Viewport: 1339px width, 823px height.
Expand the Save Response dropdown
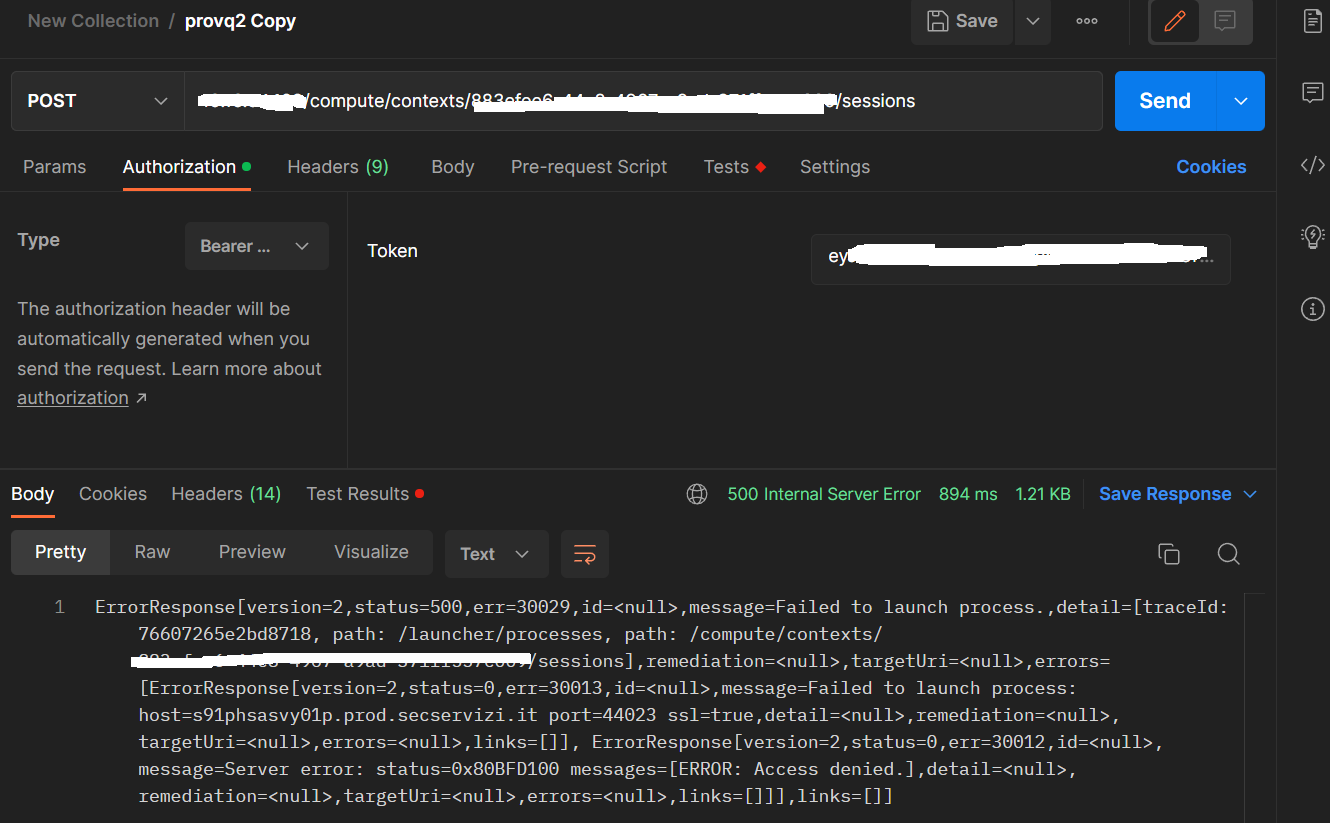1249,493
